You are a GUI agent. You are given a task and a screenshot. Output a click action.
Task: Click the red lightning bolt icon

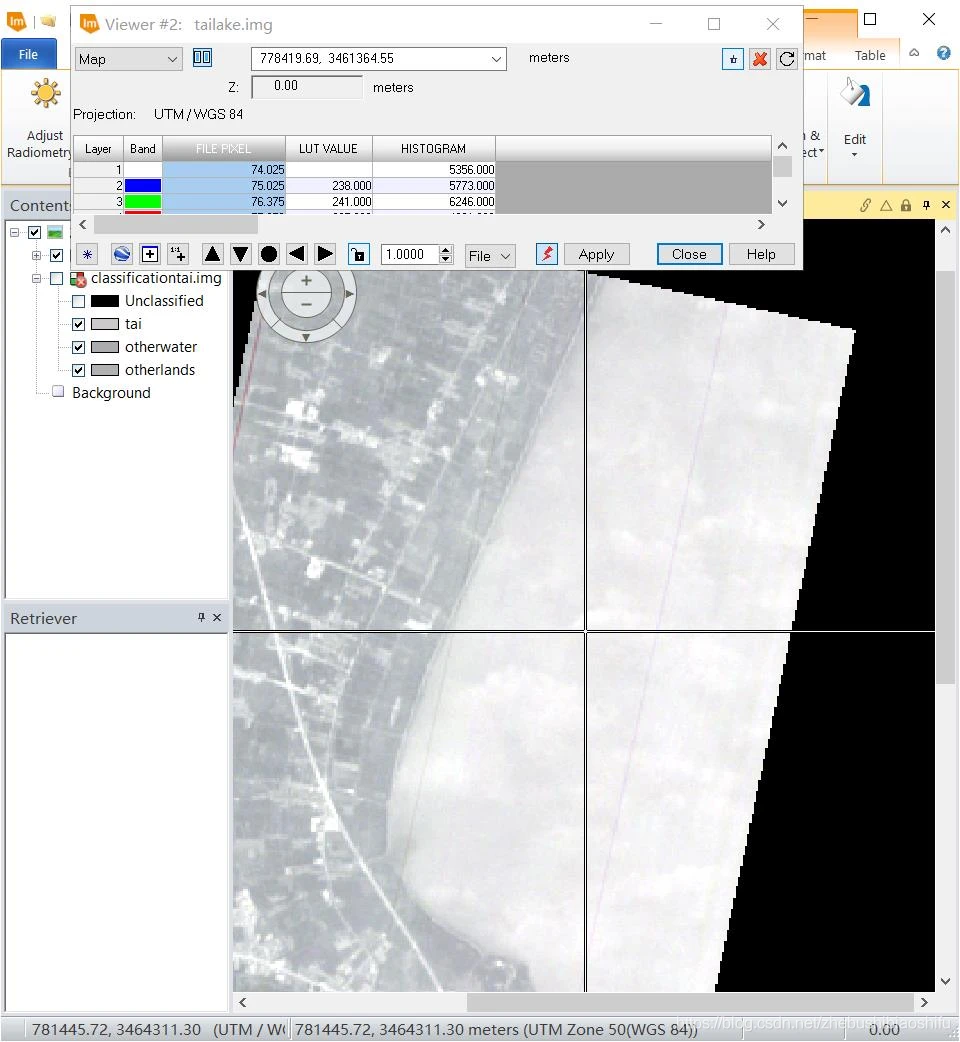(546, 254)
